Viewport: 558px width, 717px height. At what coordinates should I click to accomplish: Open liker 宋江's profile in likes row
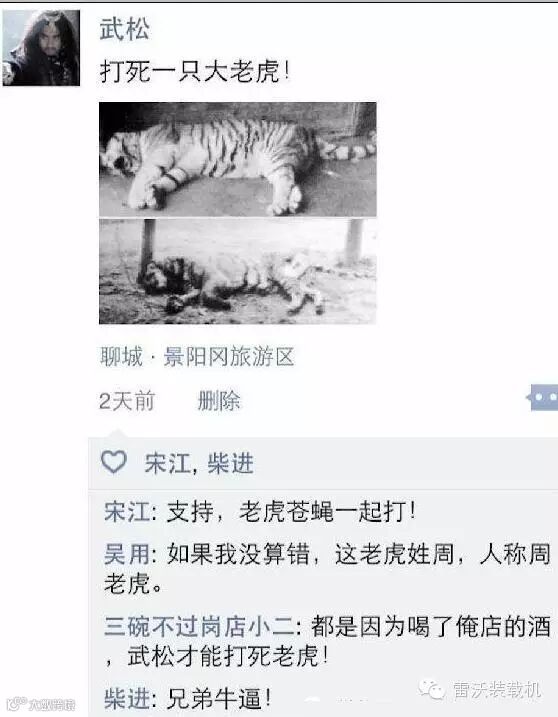point(167,463)
